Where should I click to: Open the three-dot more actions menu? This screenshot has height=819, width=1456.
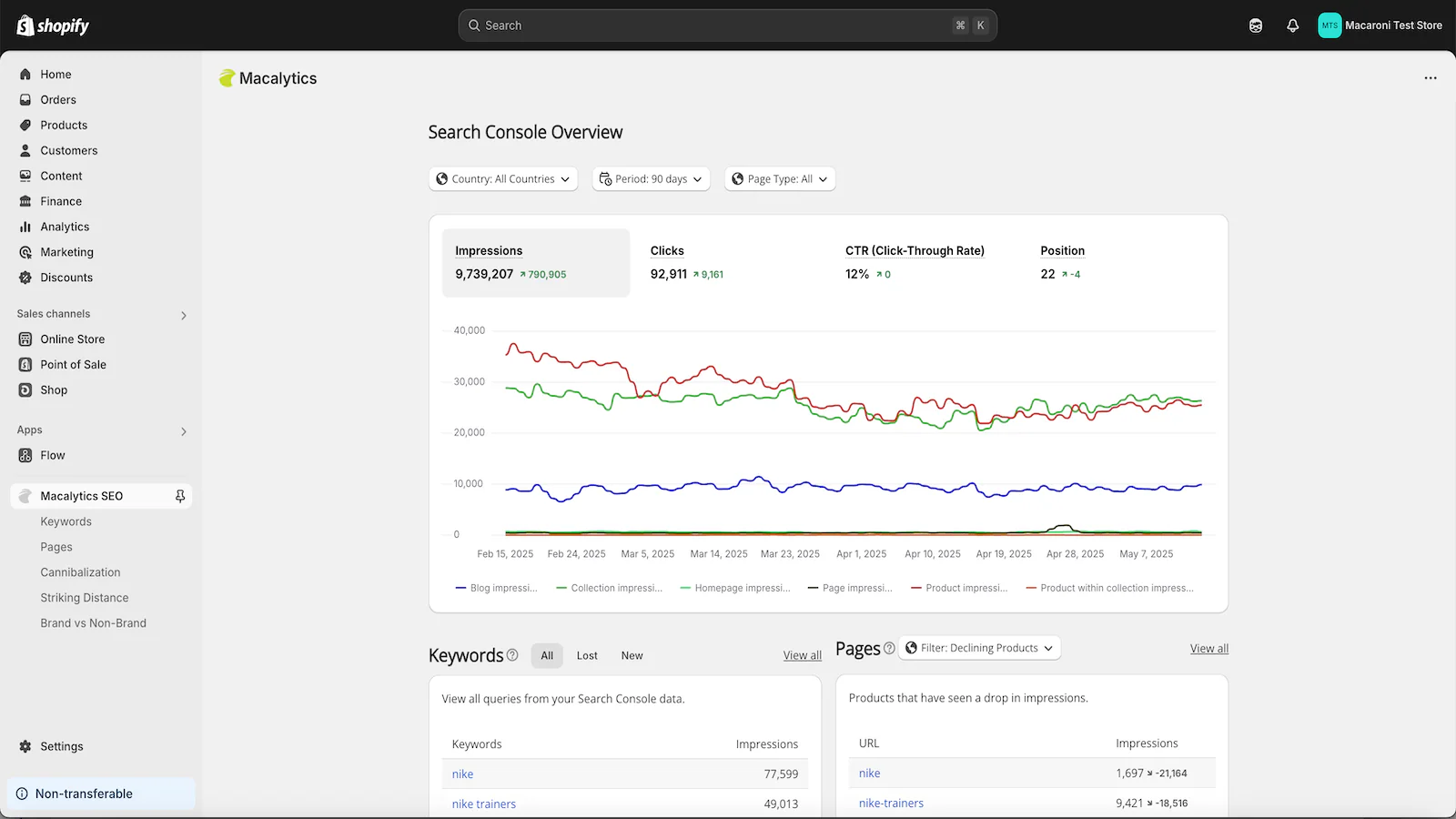pos(1431,78)
